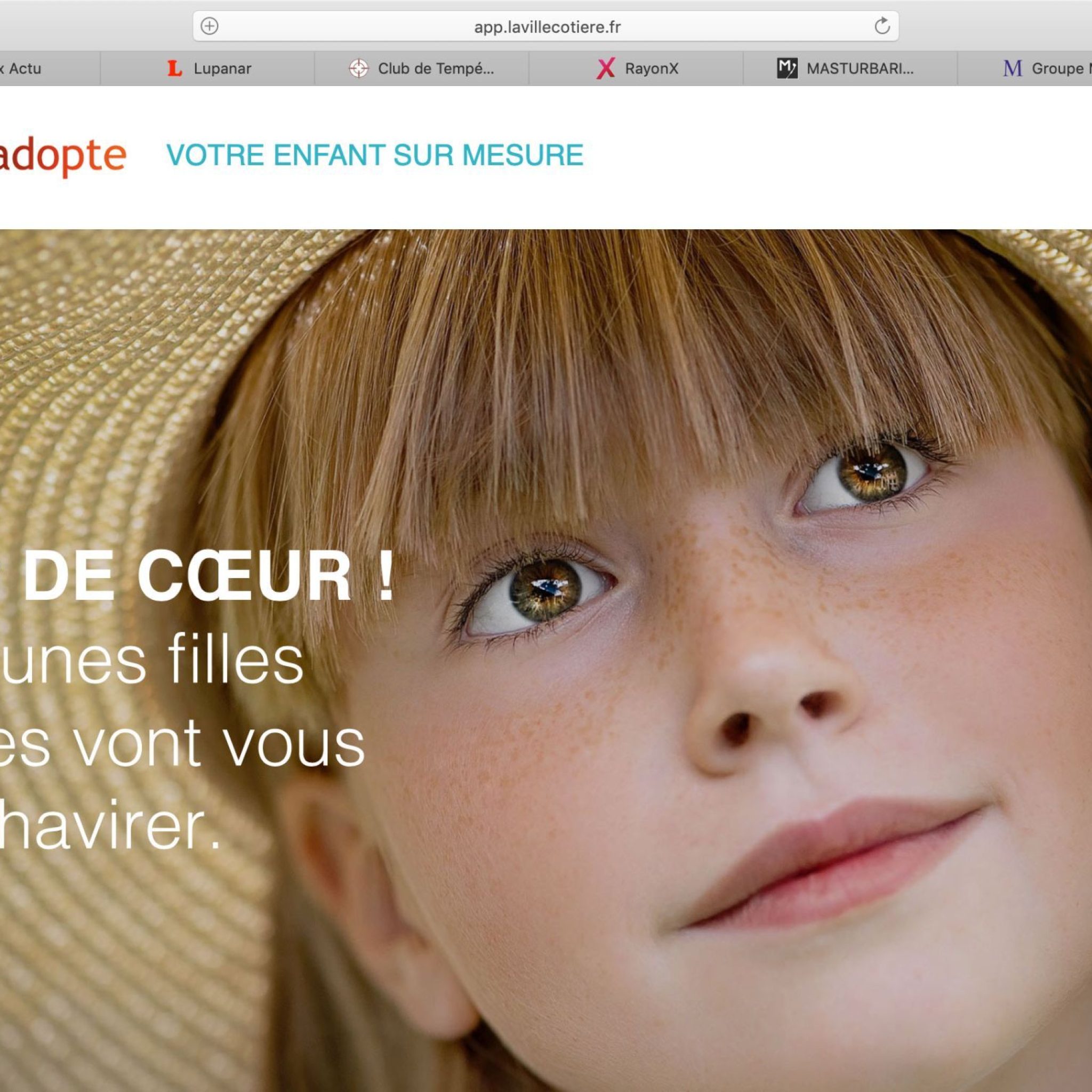
Task: Click the dark M favicon of MASTURBARI tab
Action: point(787,68)
